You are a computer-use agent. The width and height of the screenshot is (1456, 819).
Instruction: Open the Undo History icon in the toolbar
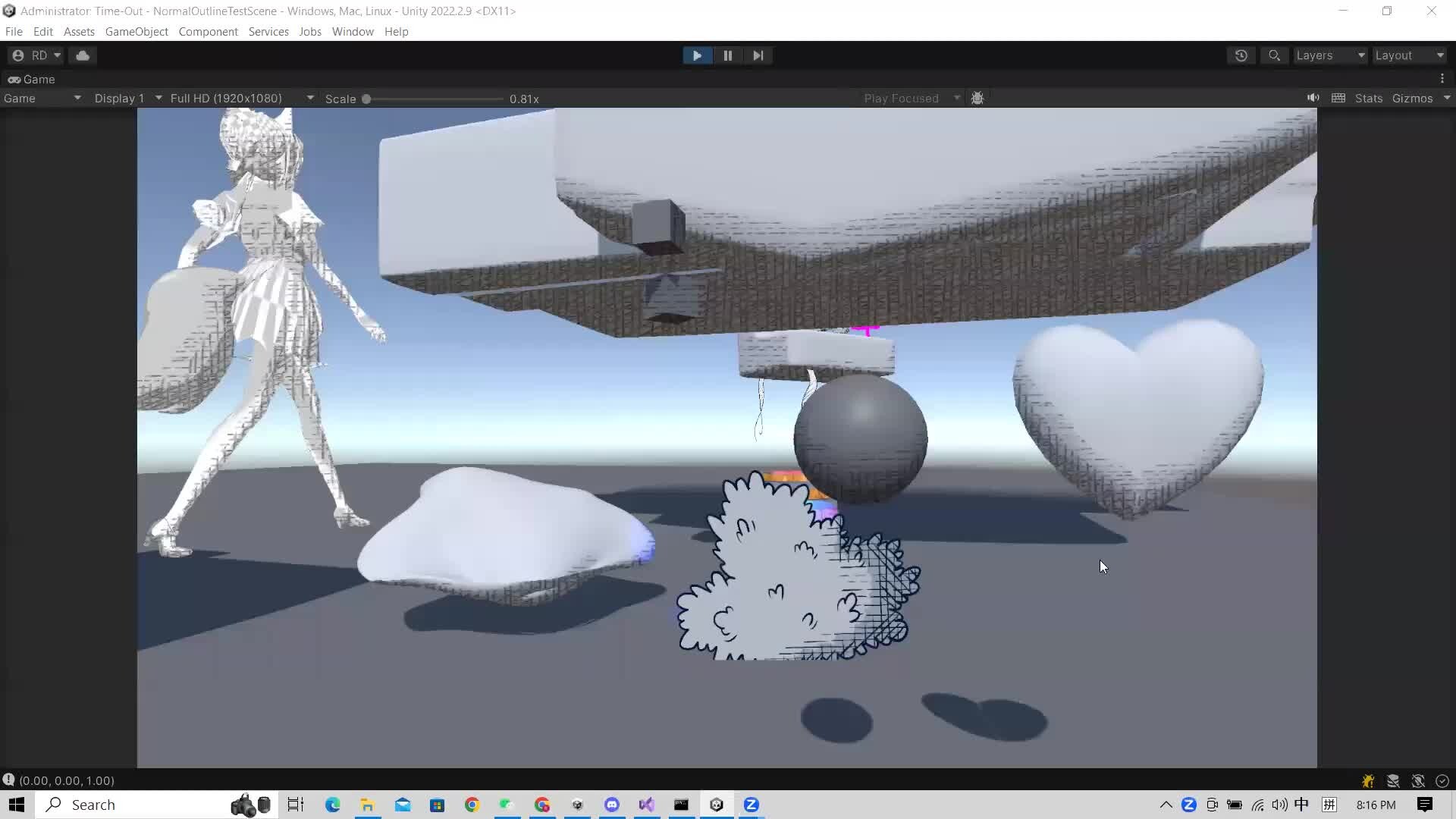(1241, 55)
